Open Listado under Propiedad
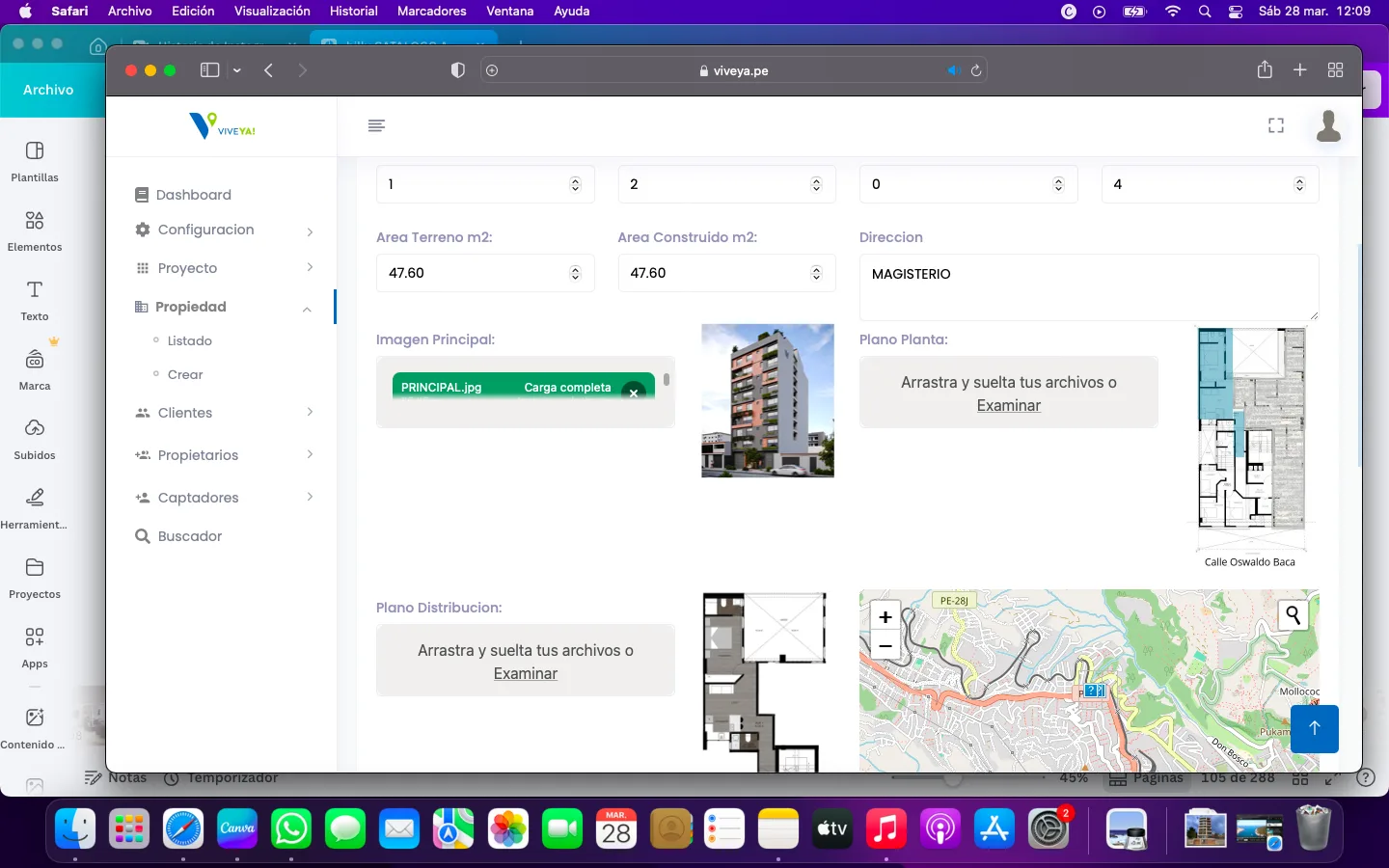This screenshot has height=868, width=1389. click(x=189, y=341)
